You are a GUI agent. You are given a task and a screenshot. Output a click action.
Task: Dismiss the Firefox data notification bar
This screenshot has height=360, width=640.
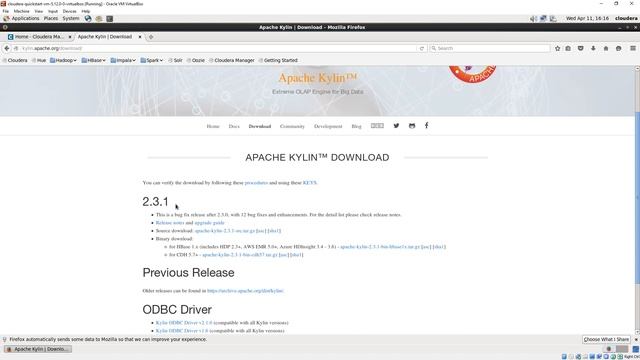click(x=636, y=340)
